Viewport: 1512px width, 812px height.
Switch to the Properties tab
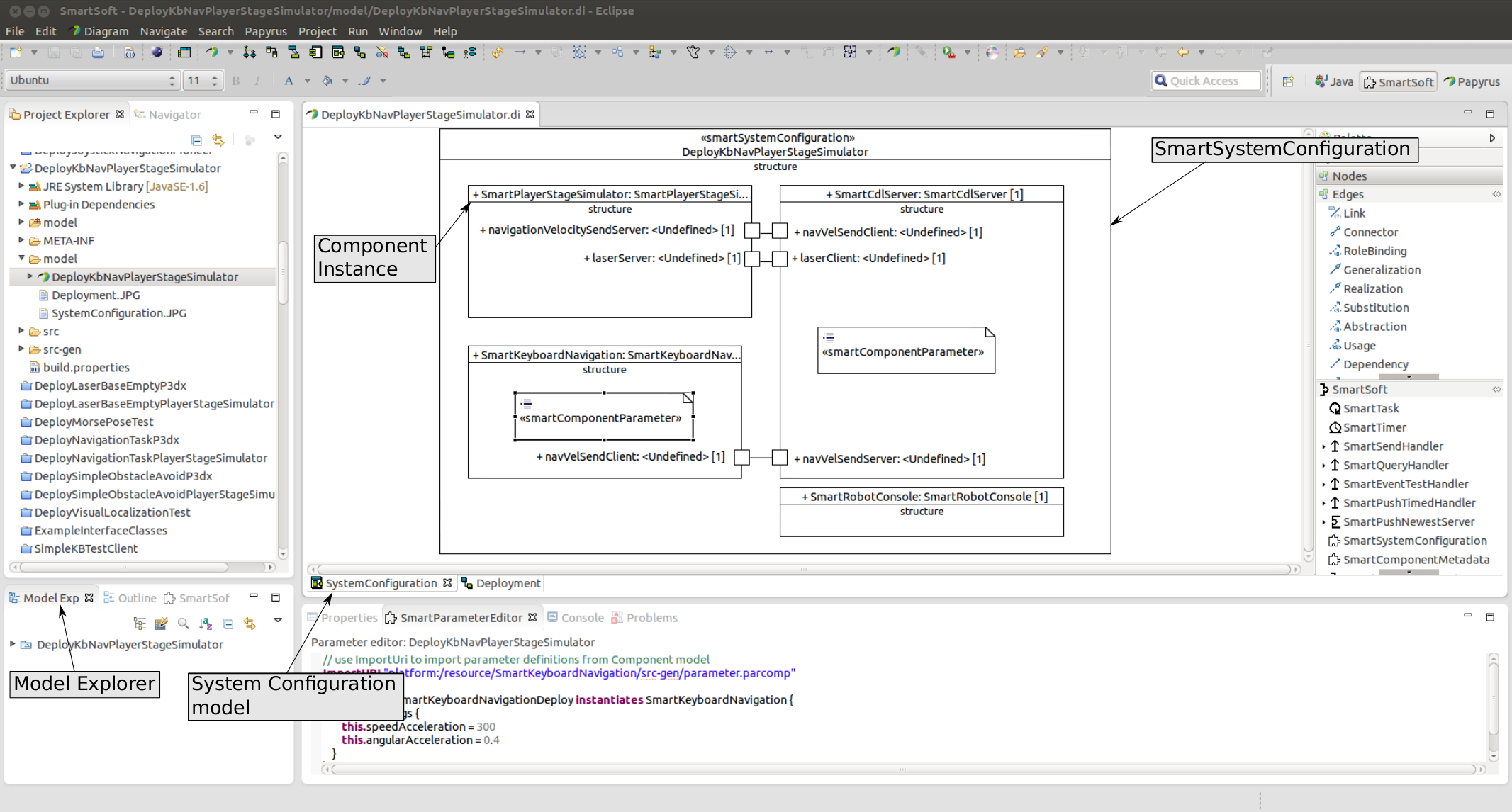[342, 618]
